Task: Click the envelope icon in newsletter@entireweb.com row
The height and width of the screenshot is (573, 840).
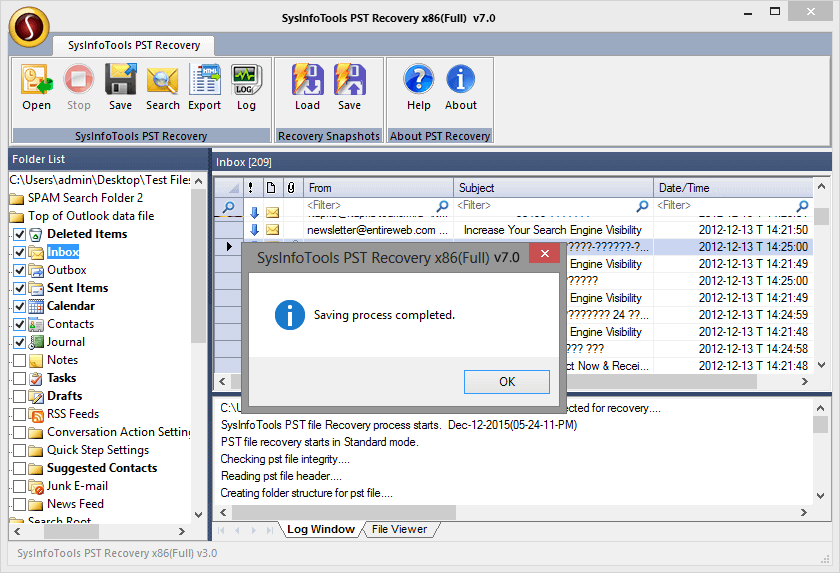Action: point(273,230)
